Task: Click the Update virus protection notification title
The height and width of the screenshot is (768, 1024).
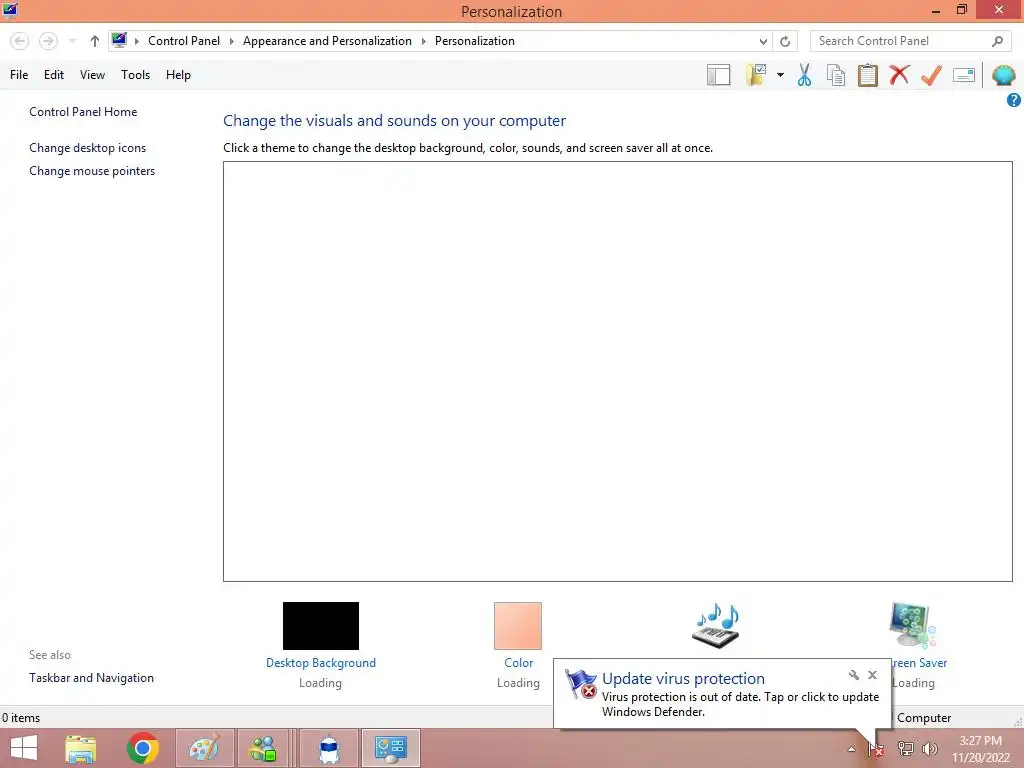Action: (683, 679)
